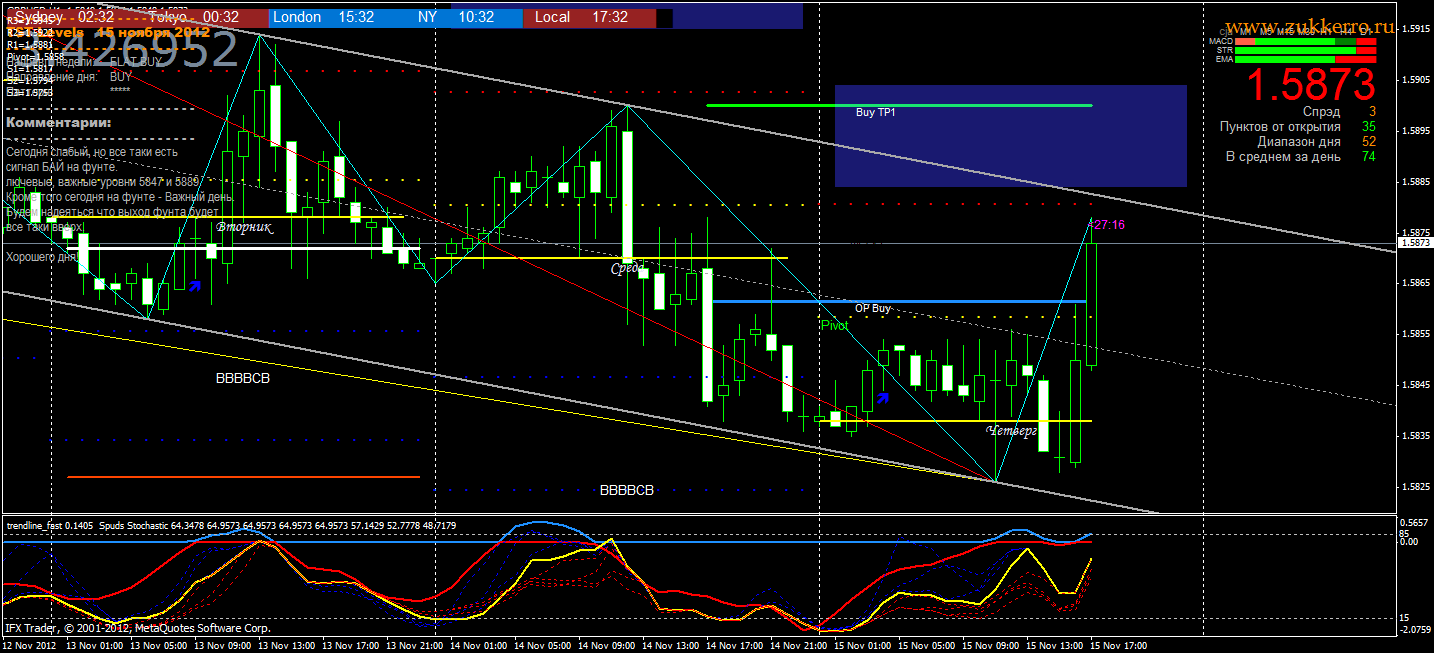Click the Buy TP1 label
Screen dimensions: 1434x653
[875, 113]
